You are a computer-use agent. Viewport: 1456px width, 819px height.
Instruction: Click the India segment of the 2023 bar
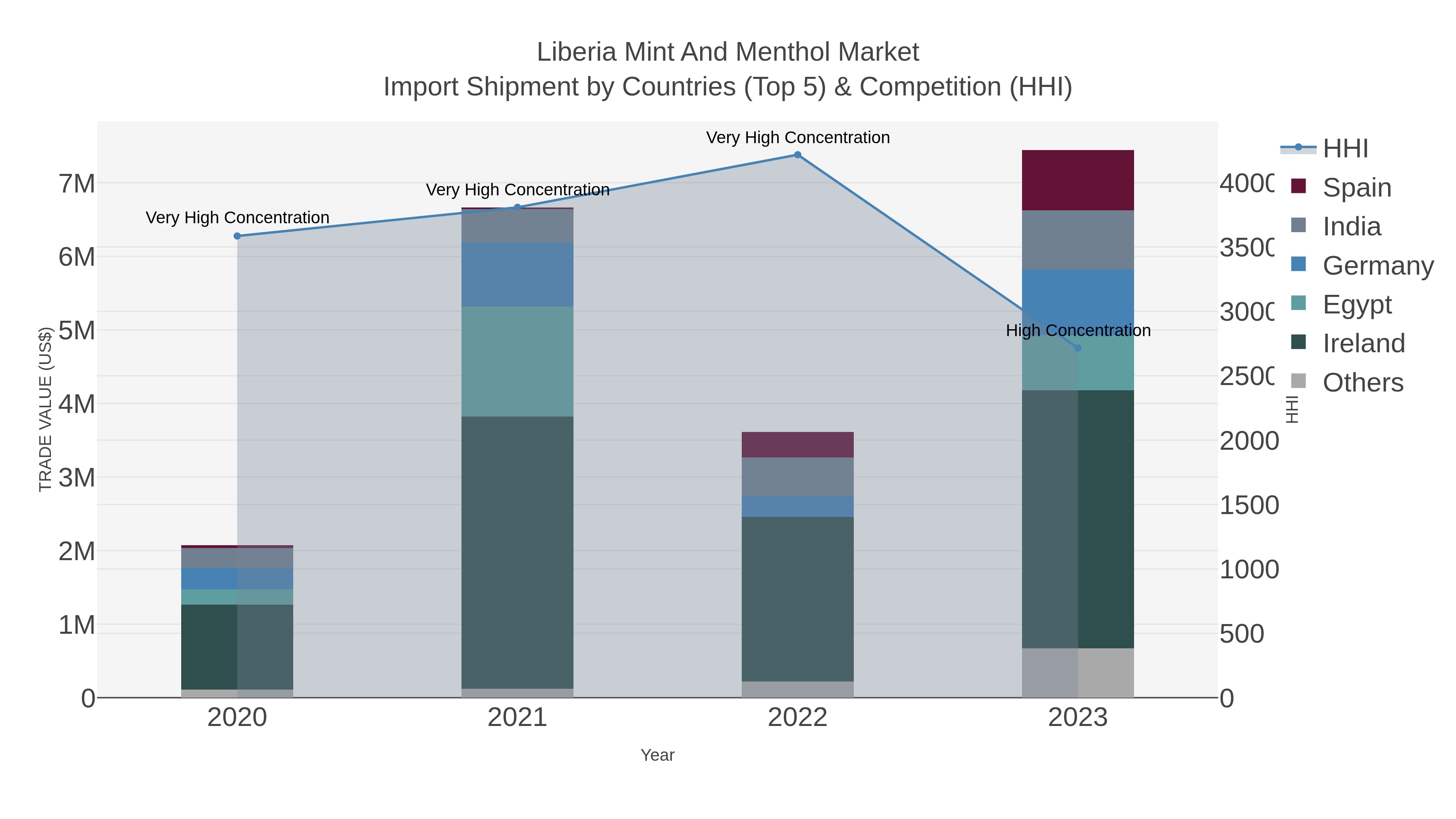coord(1078,240)
